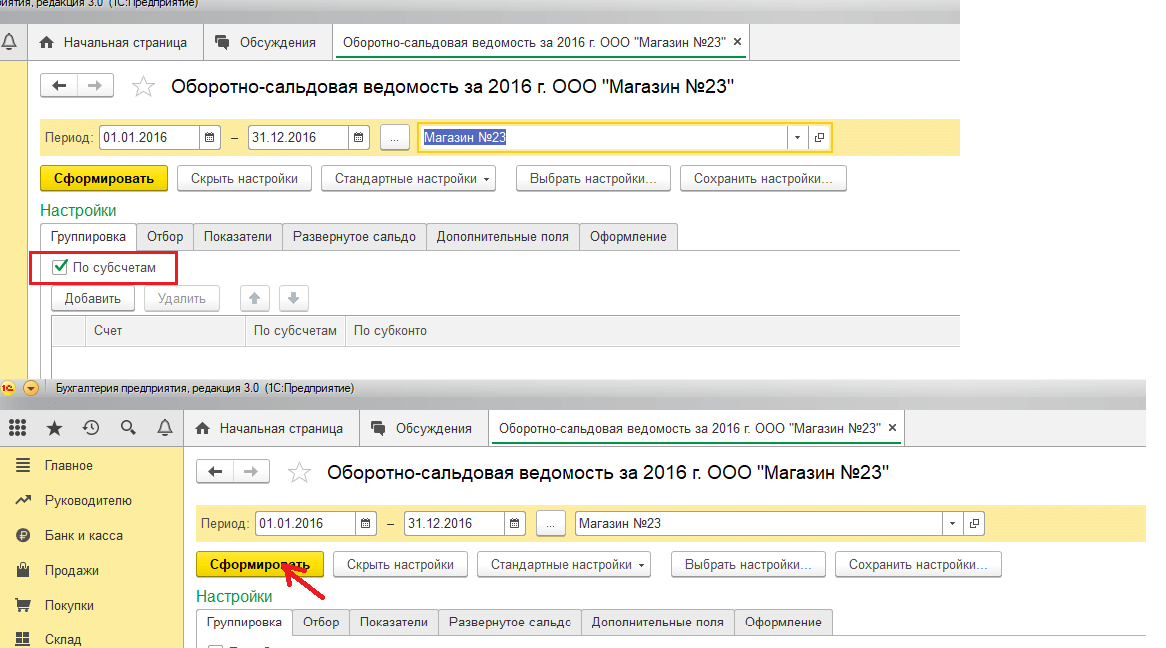Click the move up arrow button
This screenshot has width=1166, height=648.
coord(255,298)
